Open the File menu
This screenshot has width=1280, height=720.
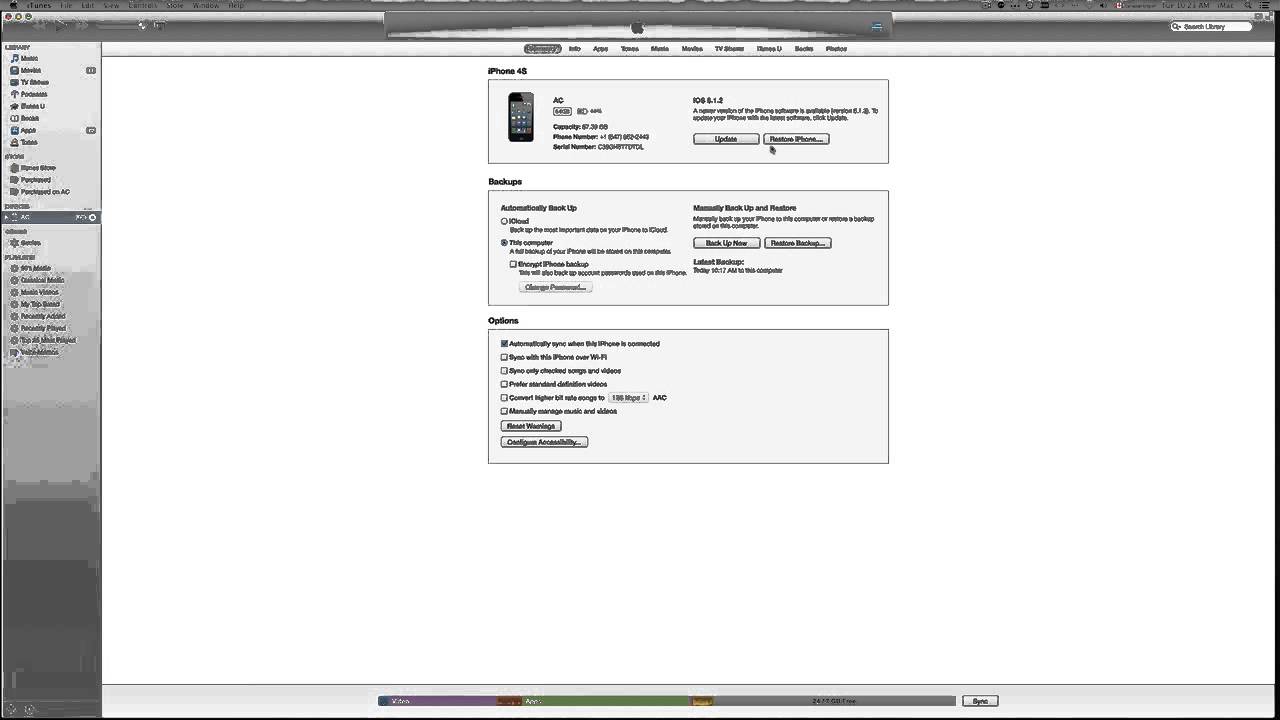pos(66,5)
